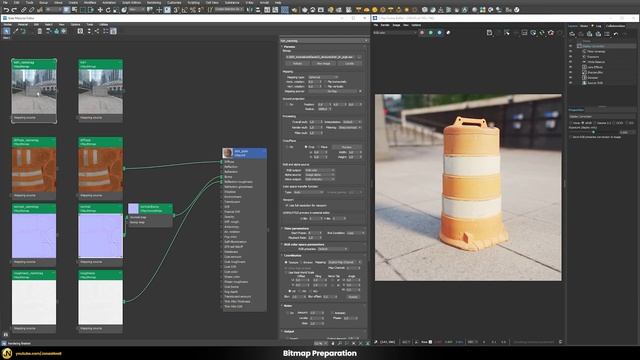This screenshot has height=360, width=640.
Task: Open the Material menu in Slate Material Editor
Action: pyautogui.click(x=23, y=24)
